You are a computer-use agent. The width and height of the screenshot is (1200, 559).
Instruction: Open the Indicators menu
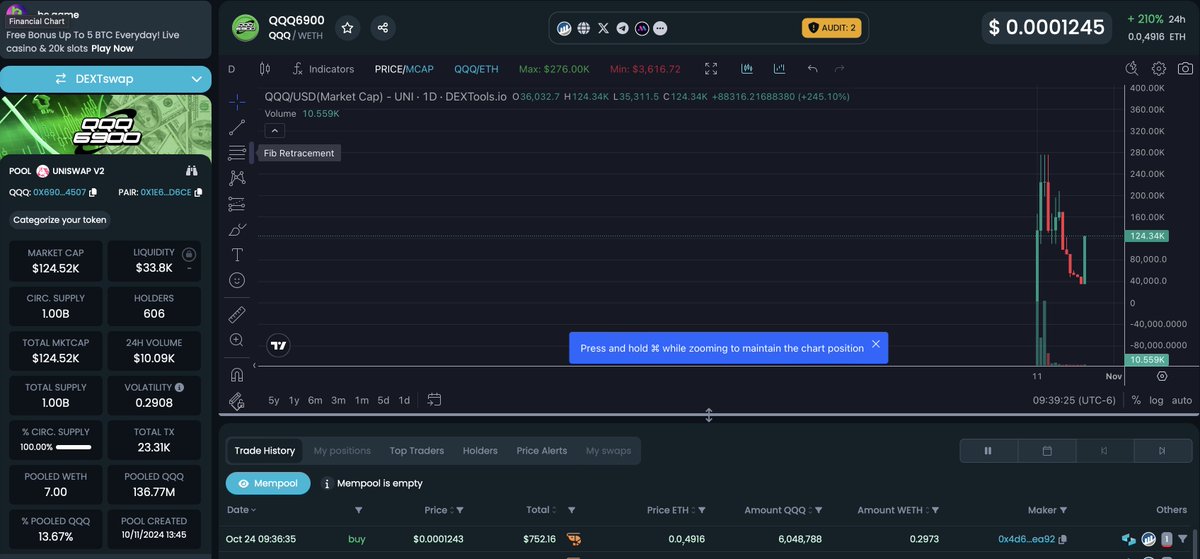tap(323, 69)
